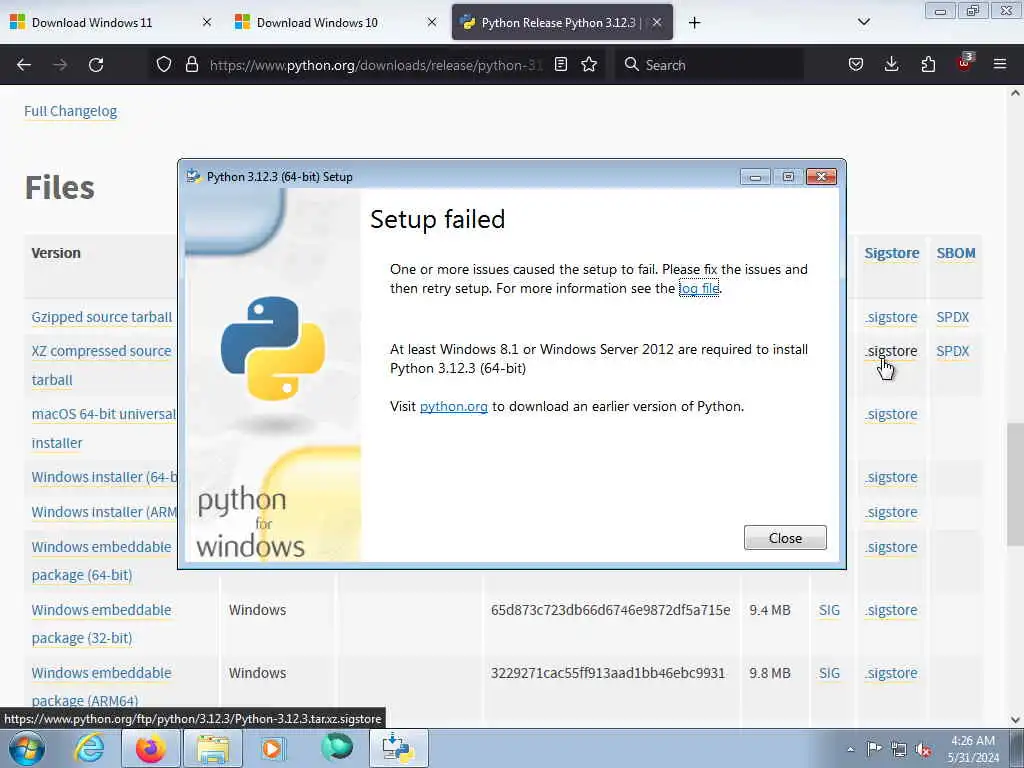
Task: Open SPDX link for XZ compressed tarball
Action: [x=953, y=351]
